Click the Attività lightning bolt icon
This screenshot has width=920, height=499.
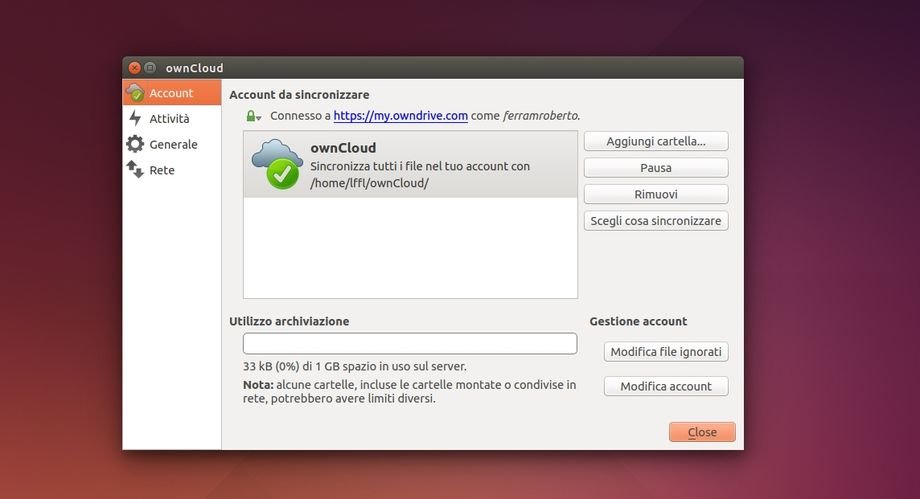pos(135,118)
